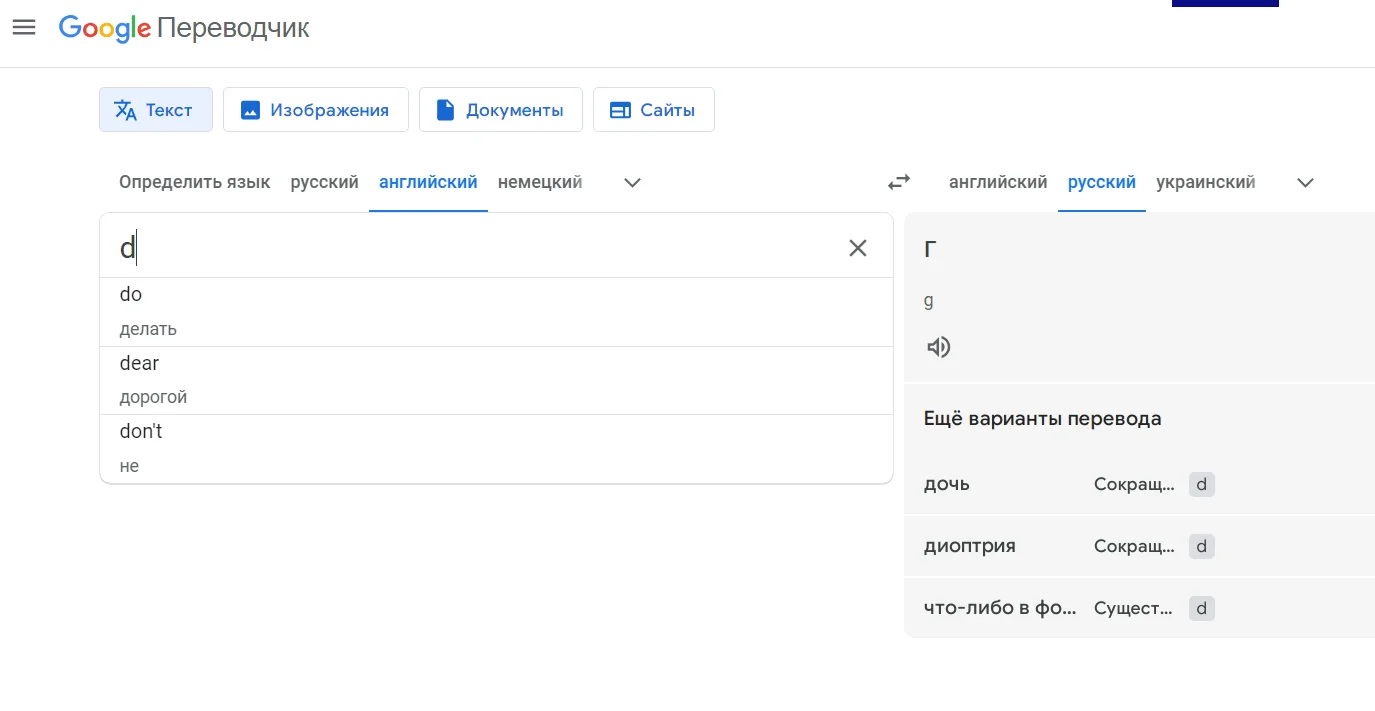
Task: Select the дочь translation variant
Action: point(946,484)
